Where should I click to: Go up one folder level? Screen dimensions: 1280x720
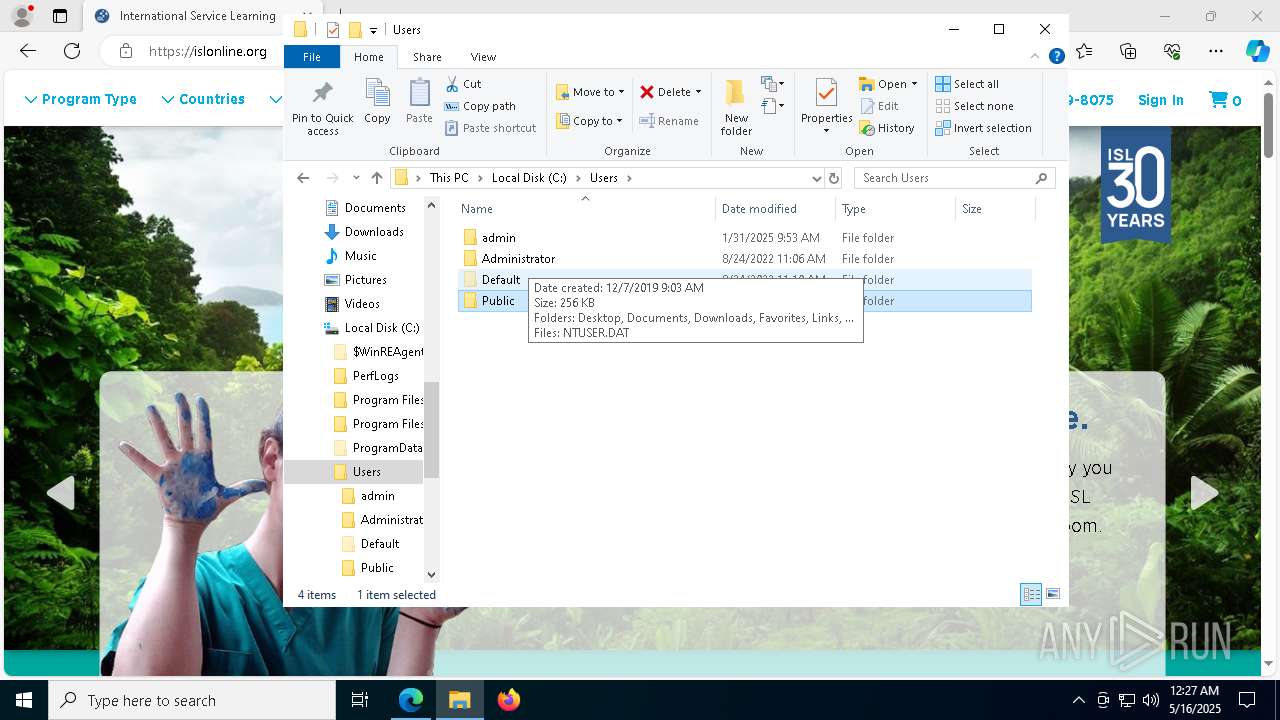376,178
